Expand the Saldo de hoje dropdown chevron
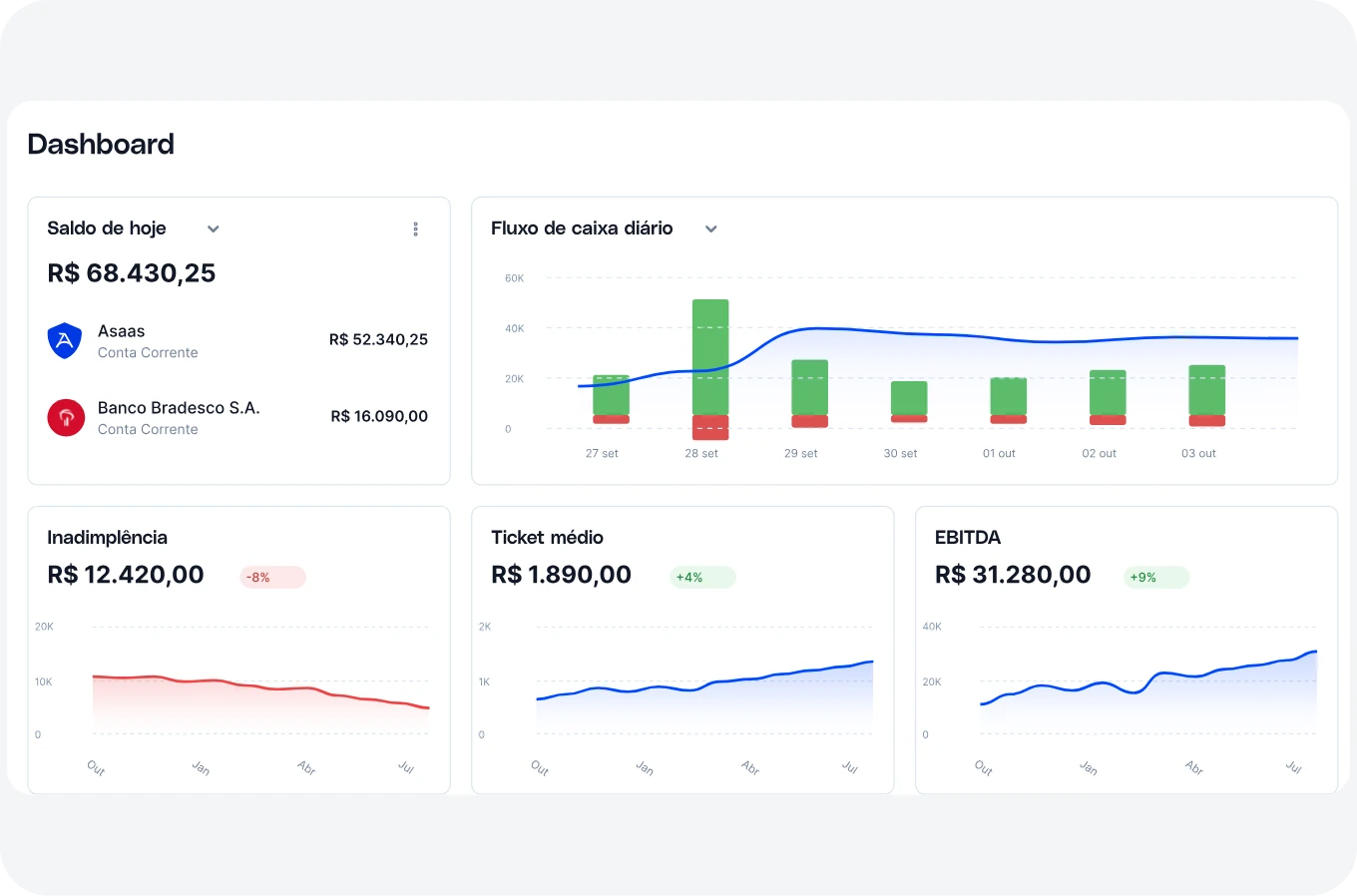 point(213,229)
